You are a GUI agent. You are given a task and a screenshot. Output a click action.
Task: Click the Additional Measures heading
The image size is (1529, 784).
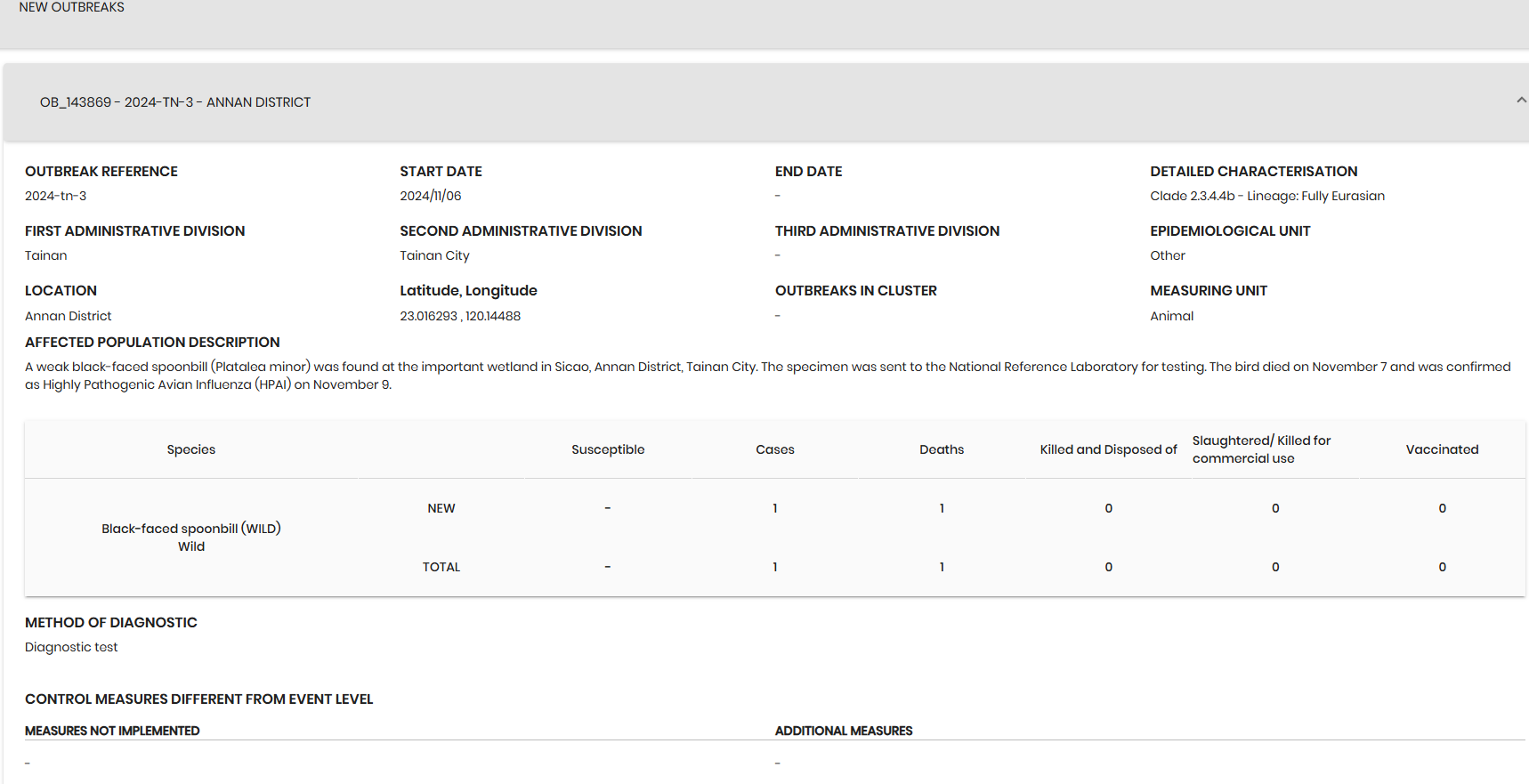(x=843, y=731)
